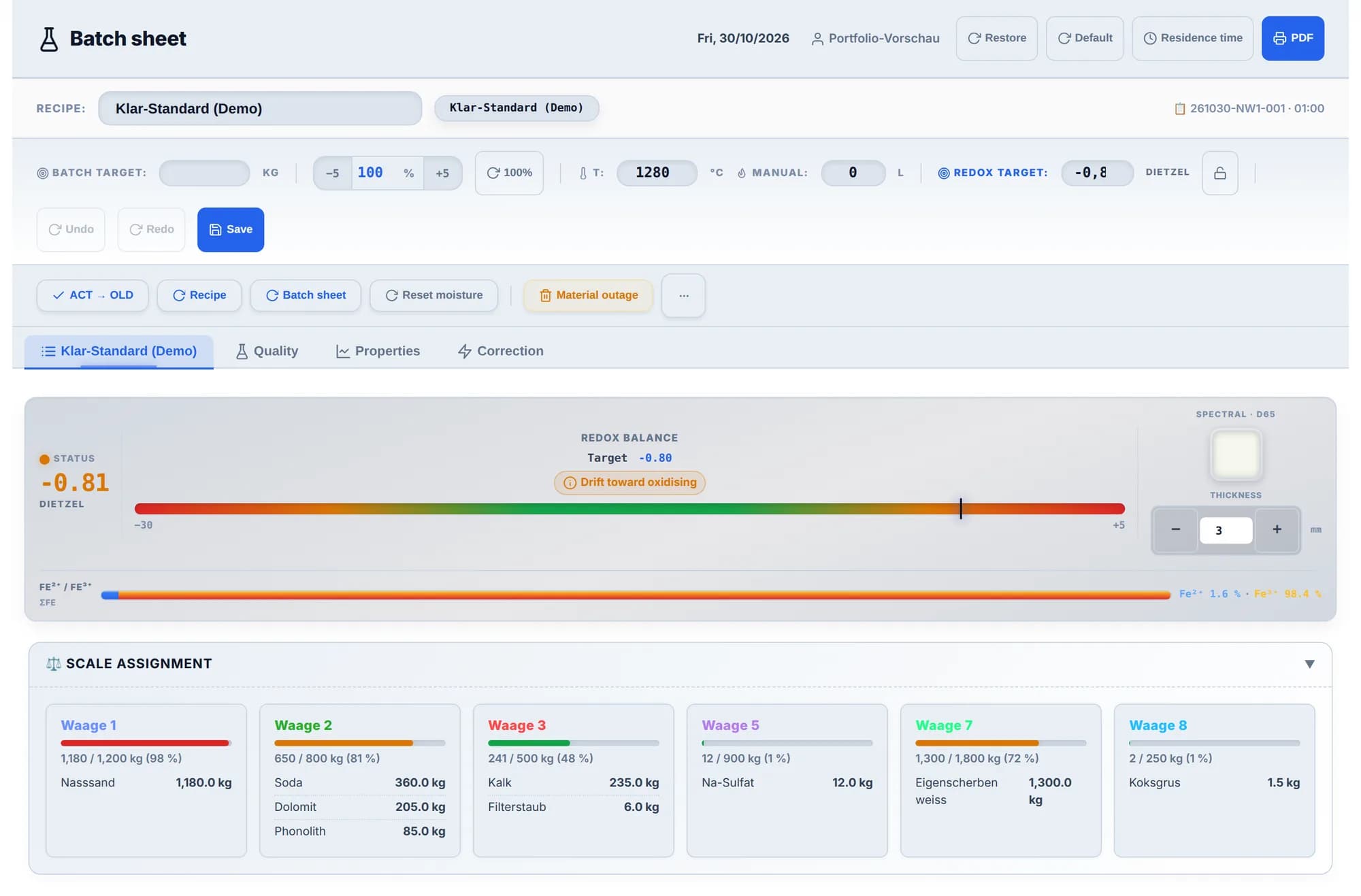The image size is (1361, 896).
Task: Click the Default button
Action: coord(1085,38)
